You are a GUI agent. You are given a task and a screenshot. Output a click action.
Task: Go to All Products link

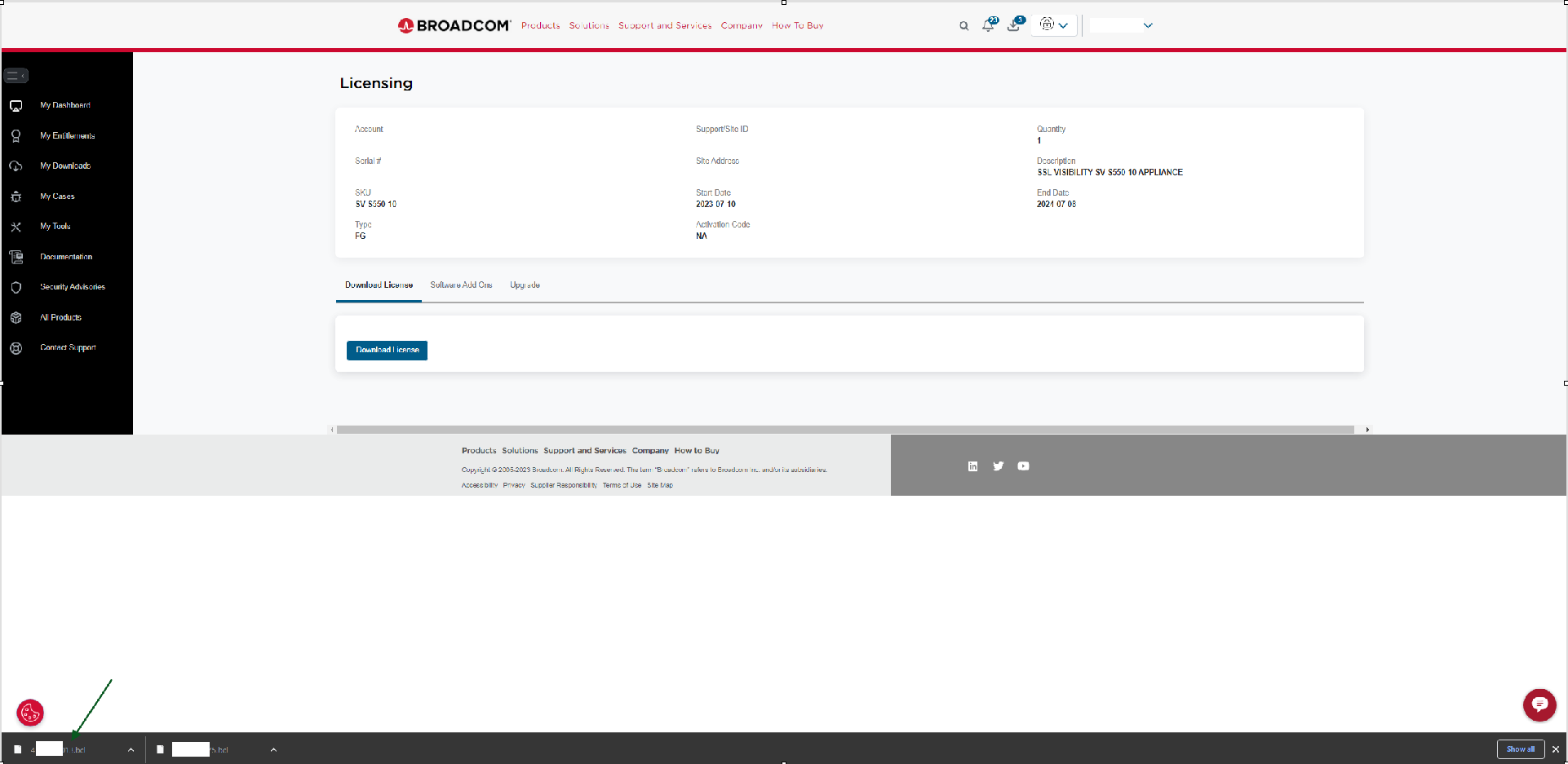(61, 318)
